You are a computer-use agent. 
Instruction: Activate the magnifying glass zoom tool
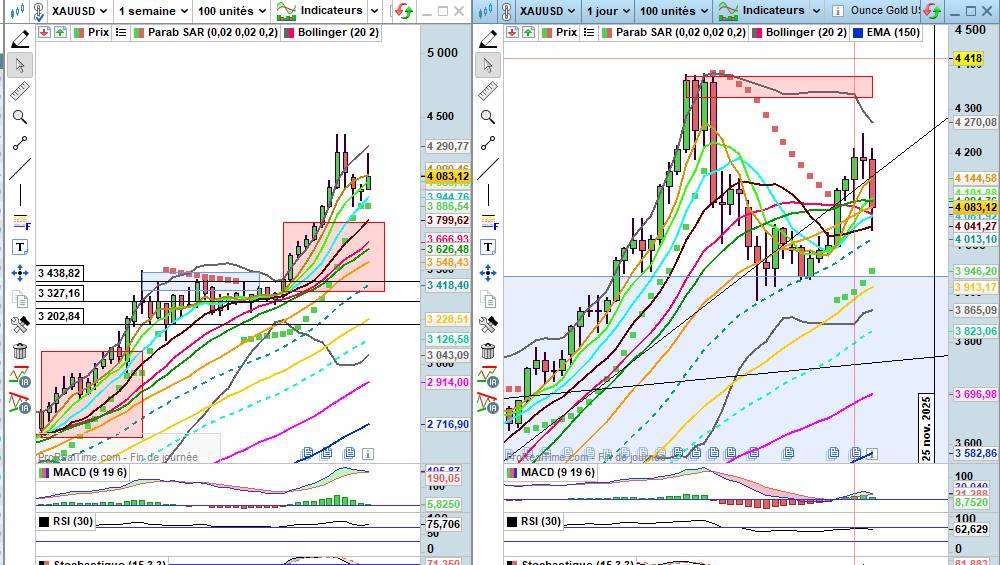coord(20,117)
